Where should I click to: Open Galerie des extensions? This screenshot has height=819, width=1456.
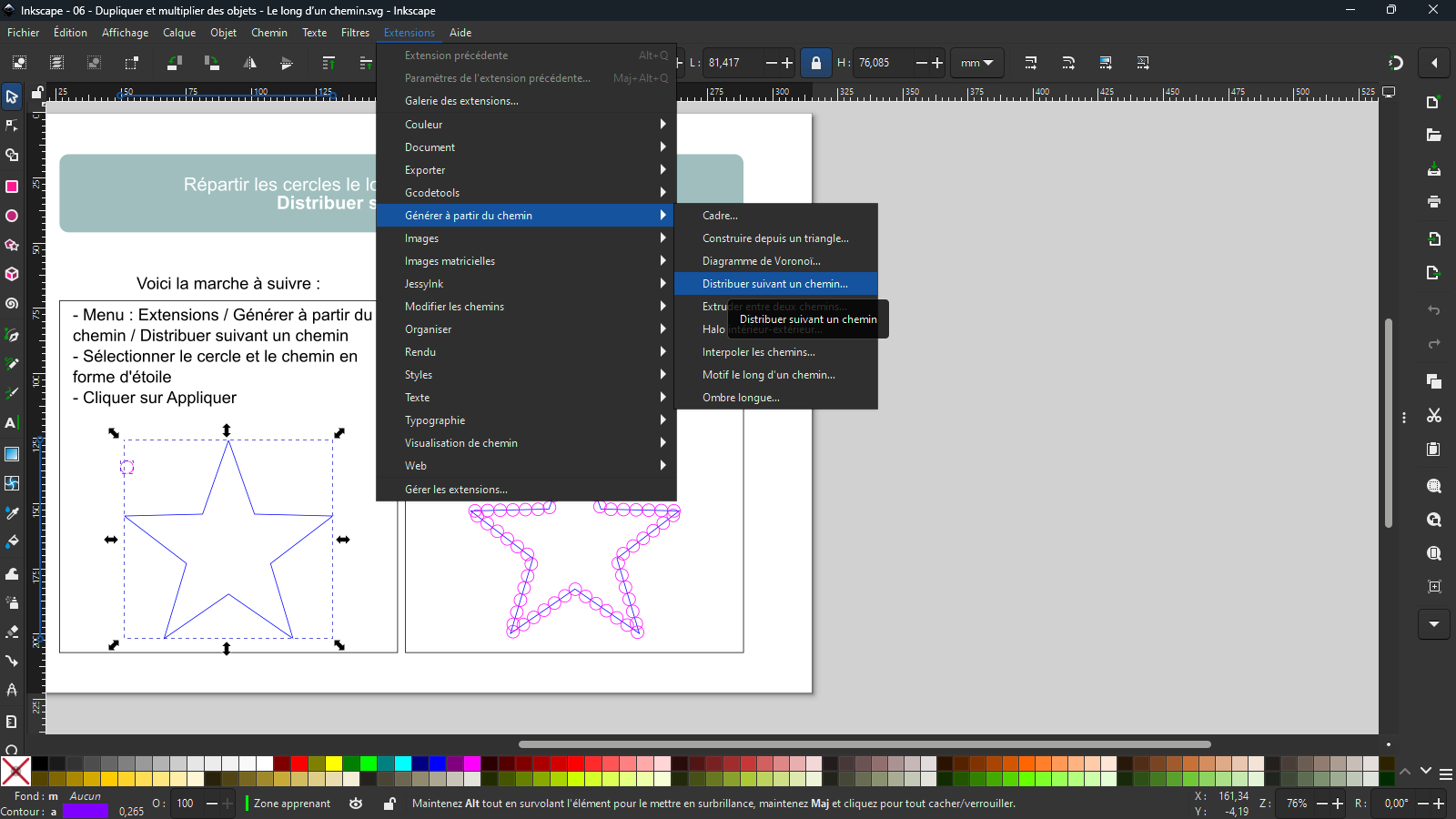[526, 101]
